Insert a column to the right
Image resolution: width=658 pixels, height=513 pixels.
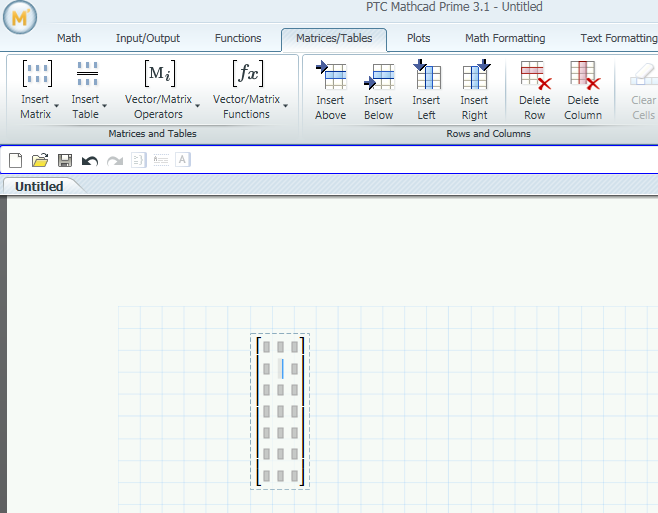(x=475, y=90)
